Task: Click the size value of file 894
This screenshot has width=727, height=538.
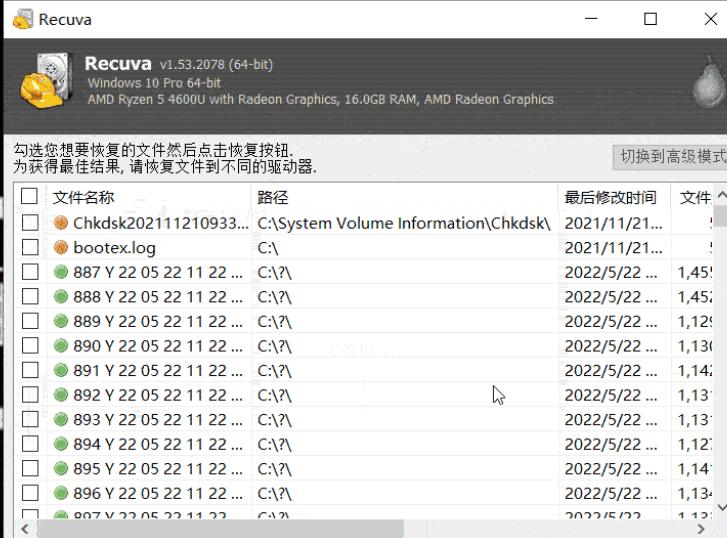Action: (695, 444)
